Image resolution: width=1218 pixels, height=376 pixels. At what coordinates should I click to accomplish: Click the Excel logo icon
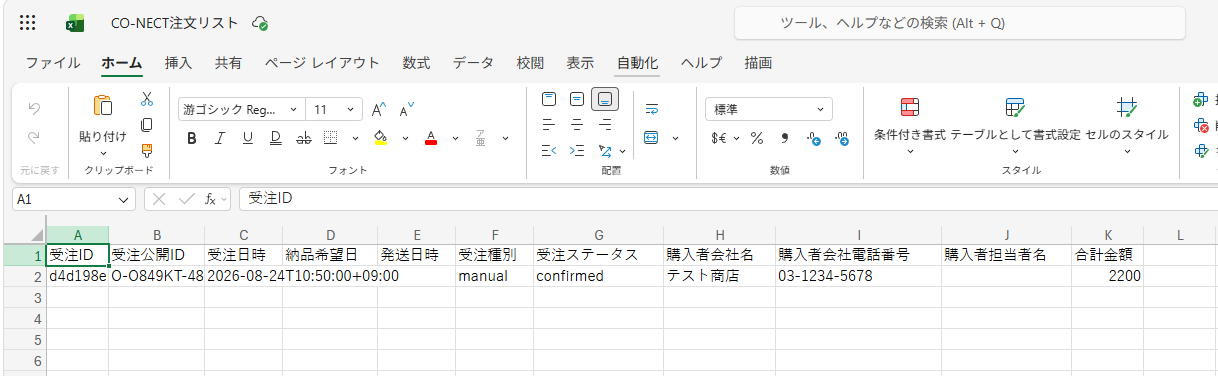[74, 22]
